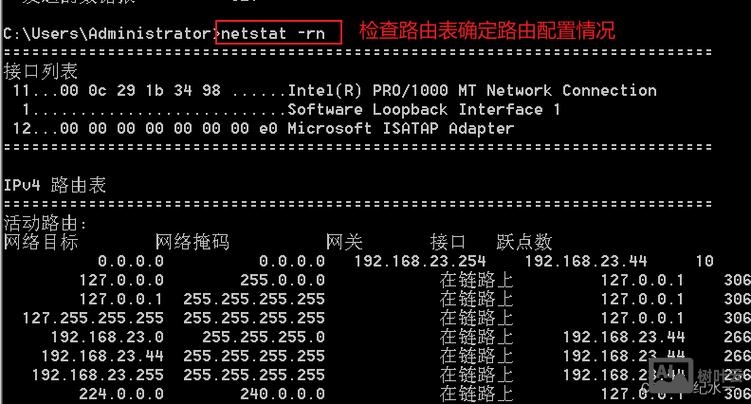This screenshot has width=751, height=404.
Task: Click the IPv4 路由表 heading
Action: pos(54,185)
